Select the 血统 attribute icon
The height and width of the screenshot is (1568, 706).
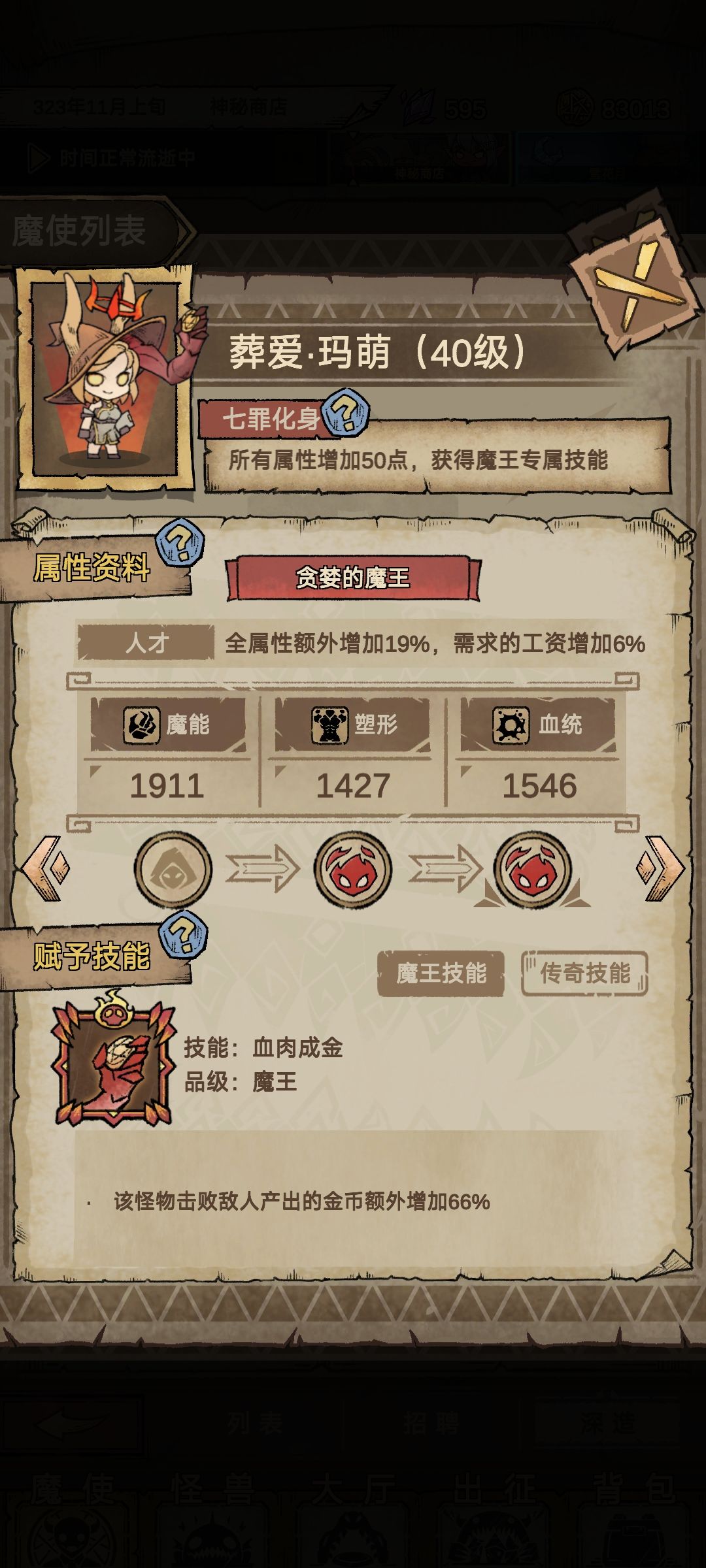[x=511, y=725]
